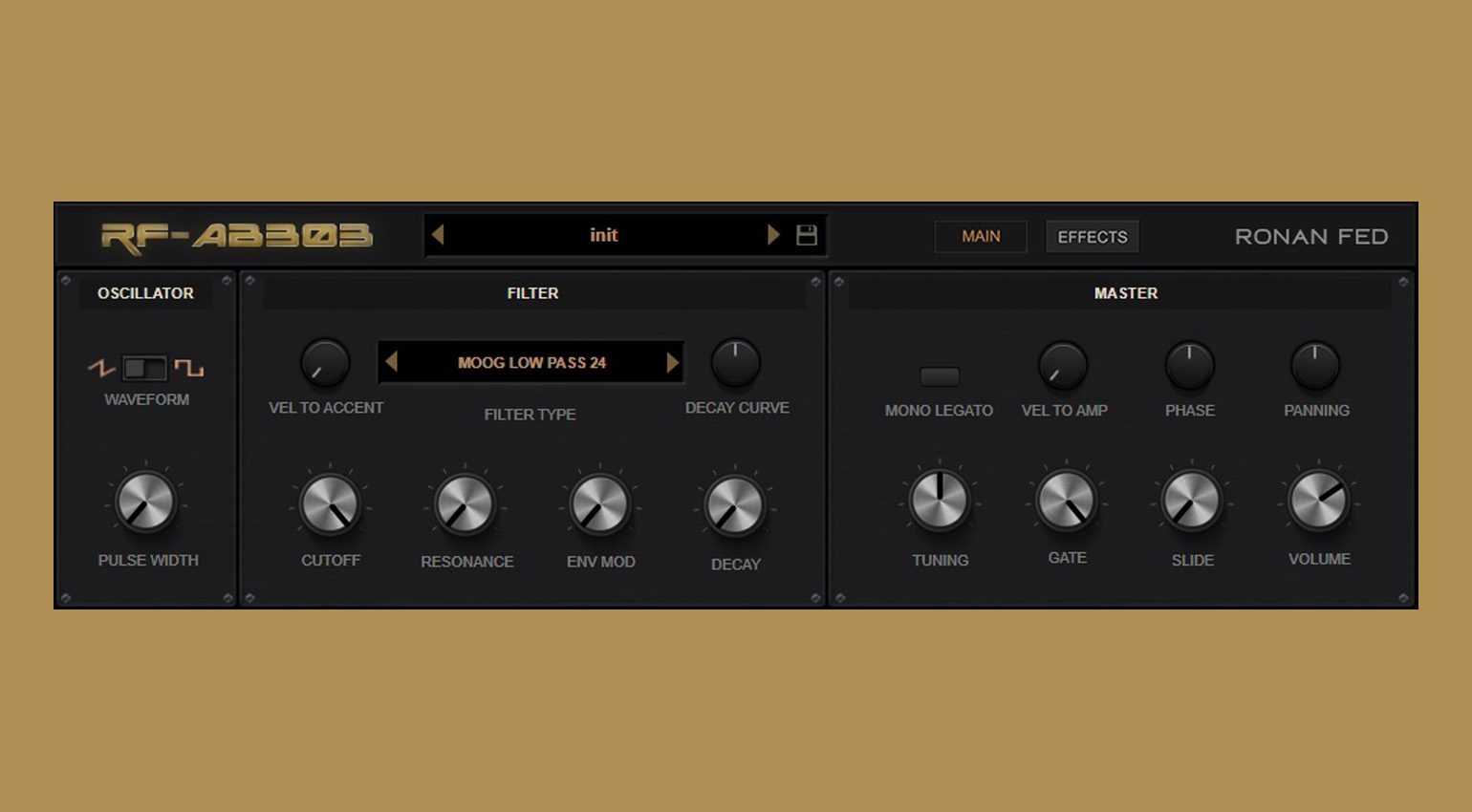Click the Env Mod knob

(599, 504)
